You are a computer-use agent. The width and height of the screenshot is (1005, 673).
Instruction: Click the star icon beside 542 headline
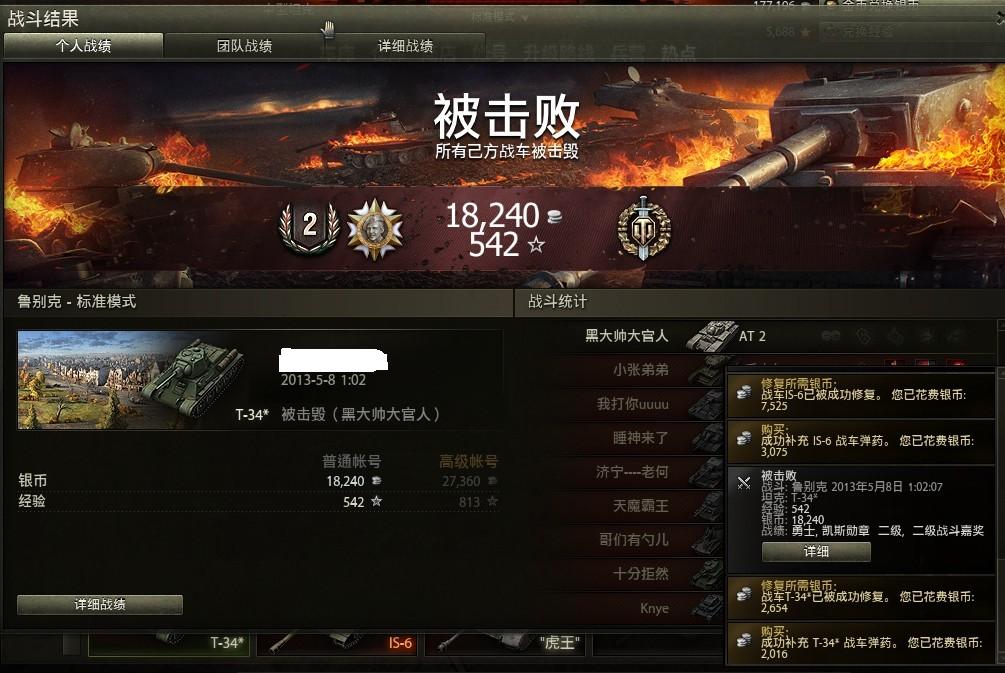coord(536,245)
